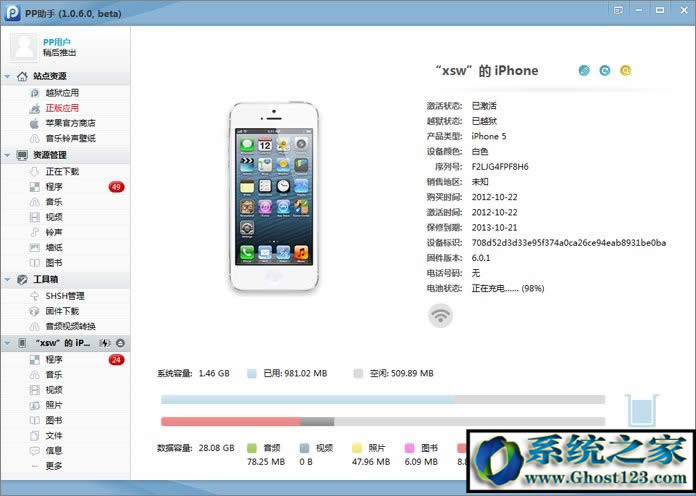Screen dimensions: 696x496
Task: Click the eject icon on device header
Action: (120, 343)
